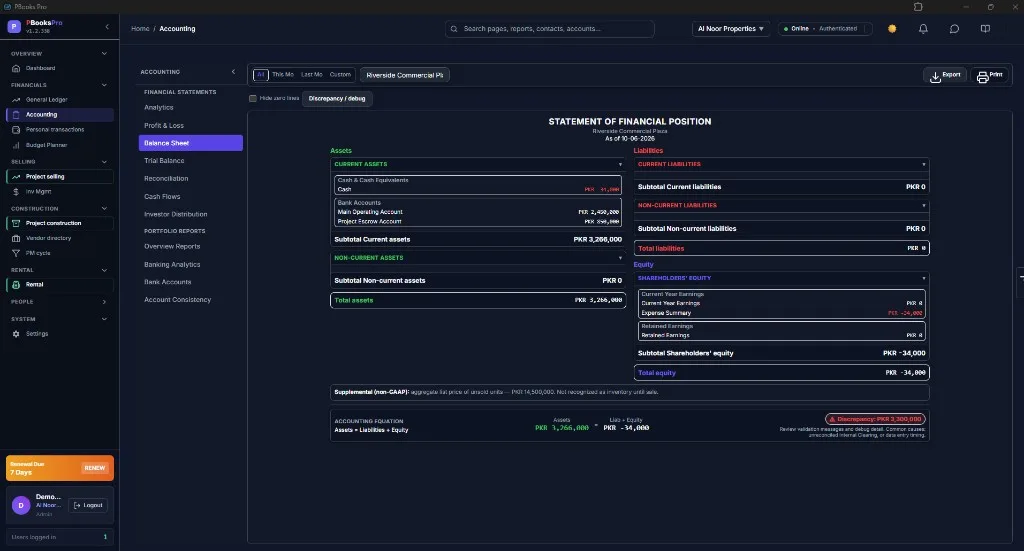Viewport: 1024px width, 551px height.
Task: Open the Al Noor Properties company dropdown
Action: point(731,29)
